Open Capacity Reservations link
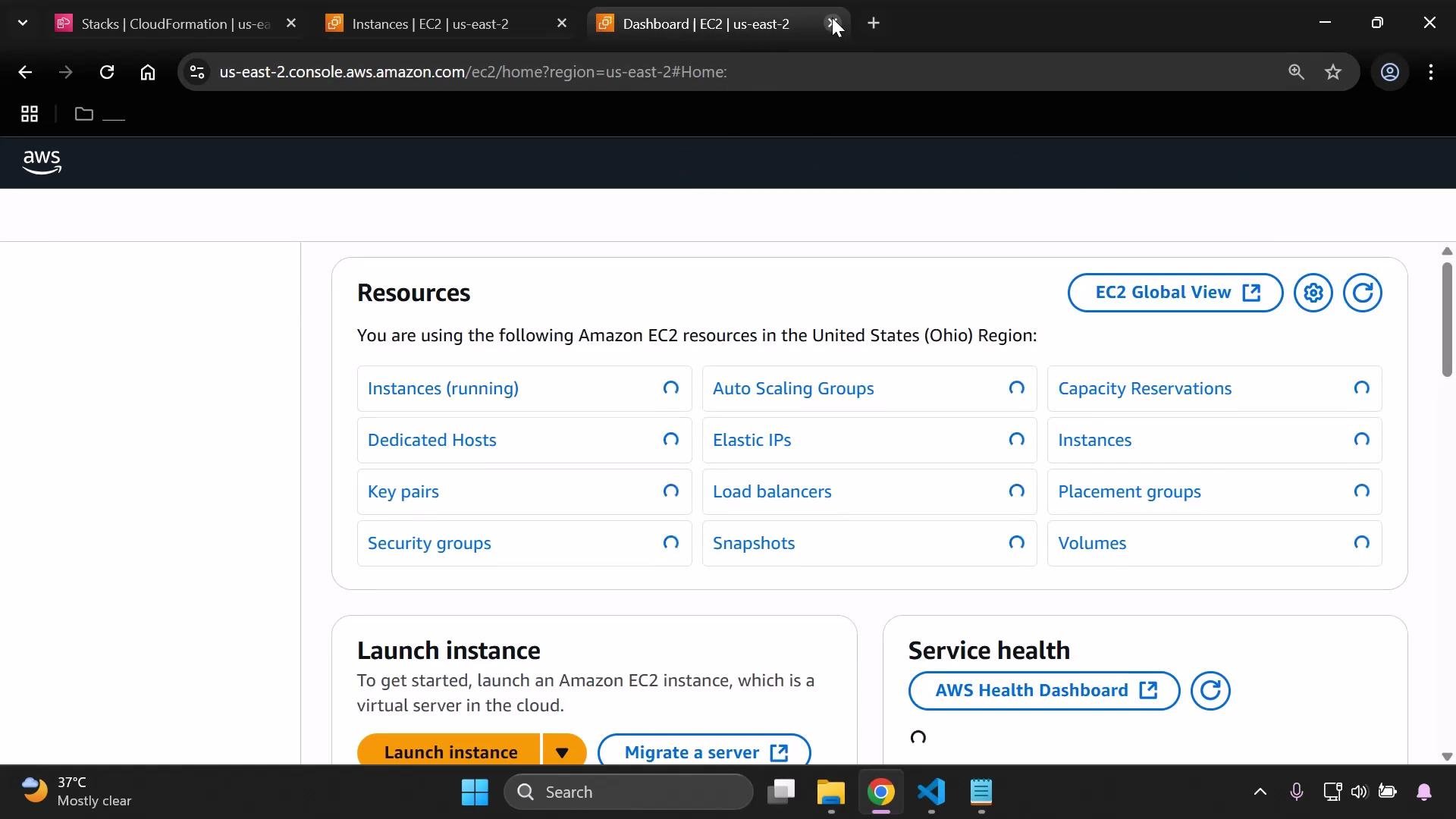 [x=1144, y=388]
